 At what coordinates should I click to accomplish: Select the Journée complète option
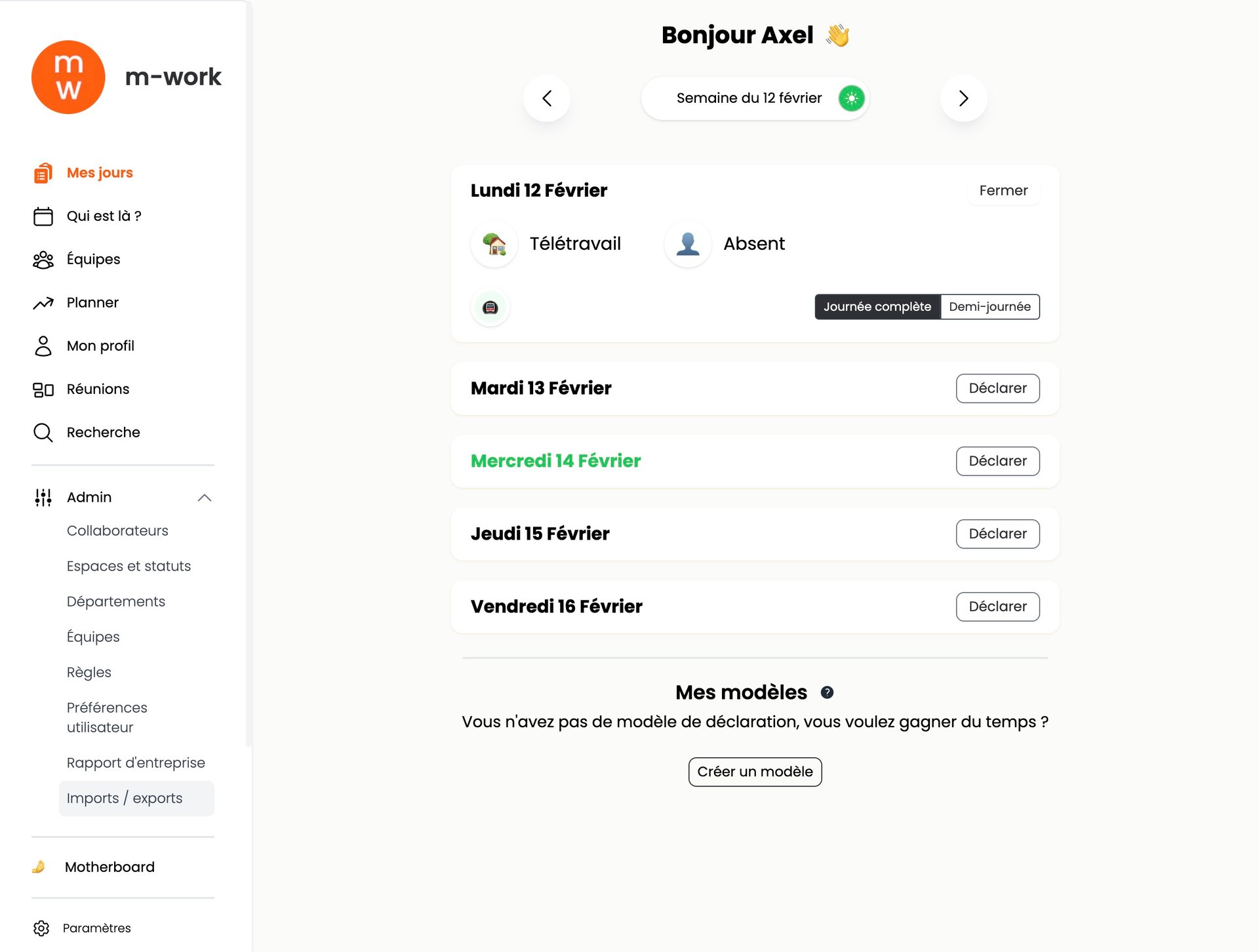[x=877, y=307]
